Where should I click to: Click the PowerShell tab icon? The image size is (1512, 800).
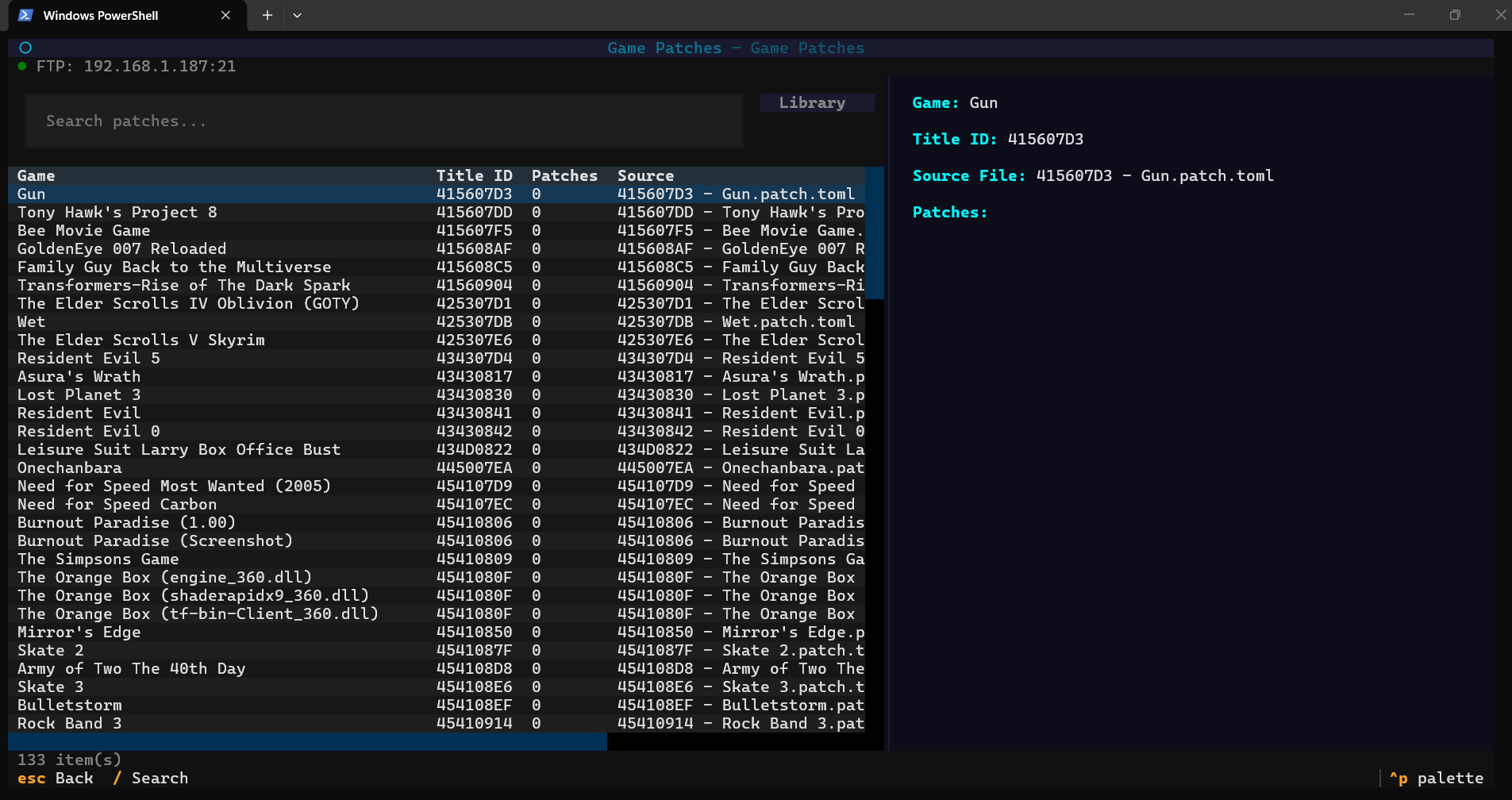(25, 15)
